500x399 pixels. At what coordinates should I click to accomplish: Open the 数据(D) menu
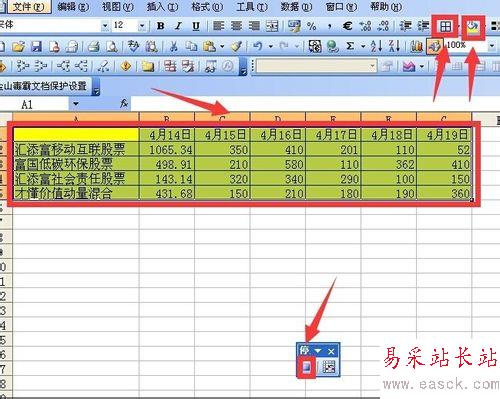[x=296, y=7]
